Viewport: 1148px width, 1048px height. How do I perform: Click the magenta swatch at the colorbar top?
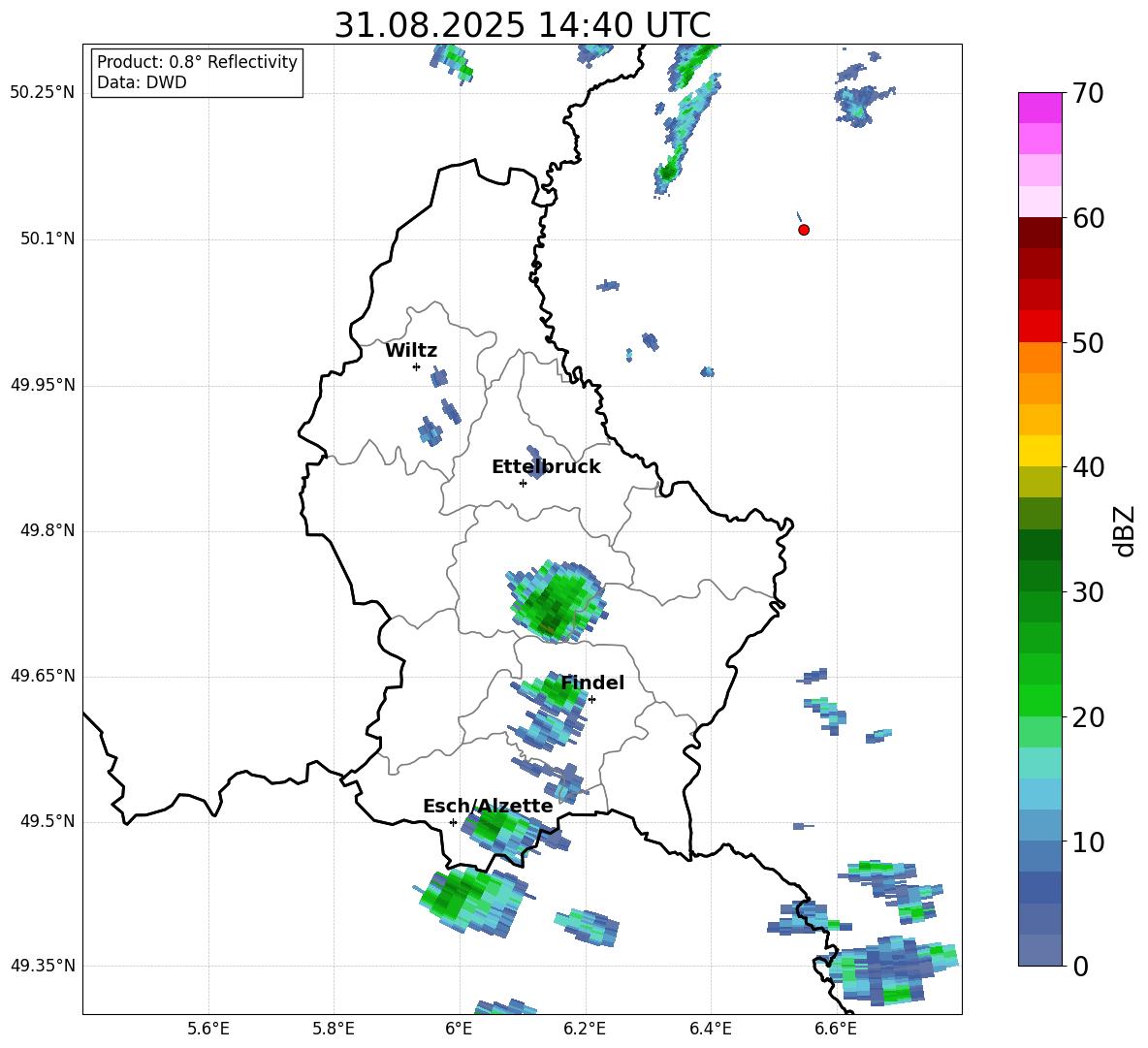tap(1040, 108)
